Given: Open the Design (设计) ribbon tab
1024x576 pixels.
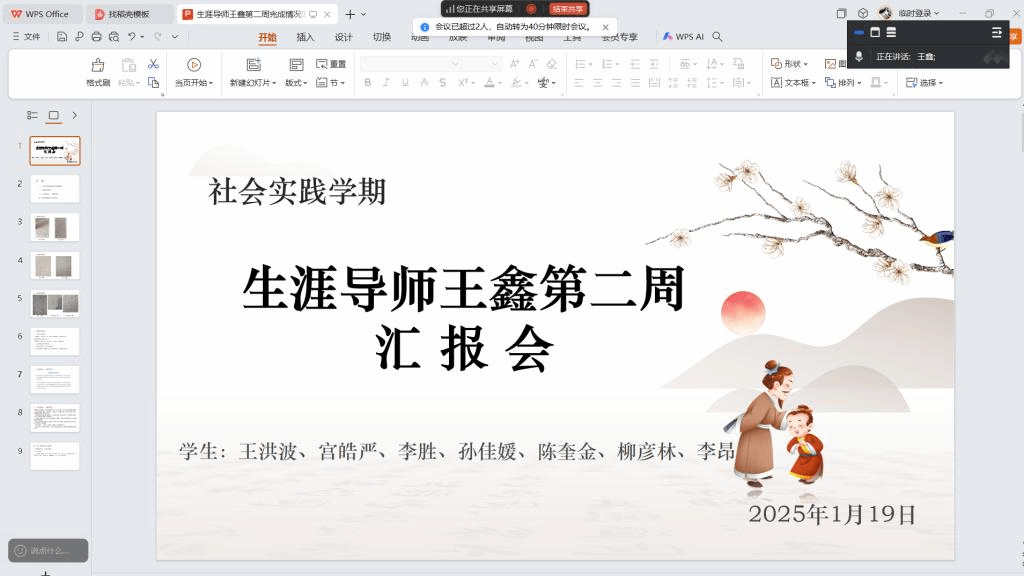Looking at the screenshot, I should coord(343,37).
